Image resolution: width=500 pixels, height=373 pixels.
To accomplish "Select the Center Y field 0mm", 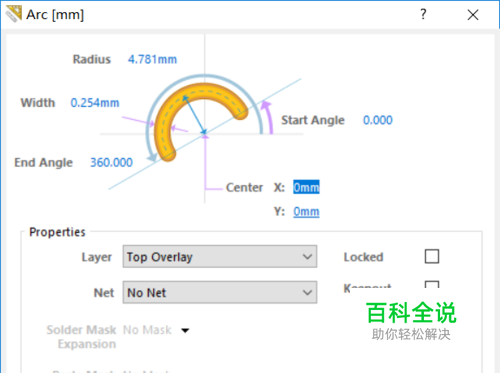I will (x=306, y=211).
